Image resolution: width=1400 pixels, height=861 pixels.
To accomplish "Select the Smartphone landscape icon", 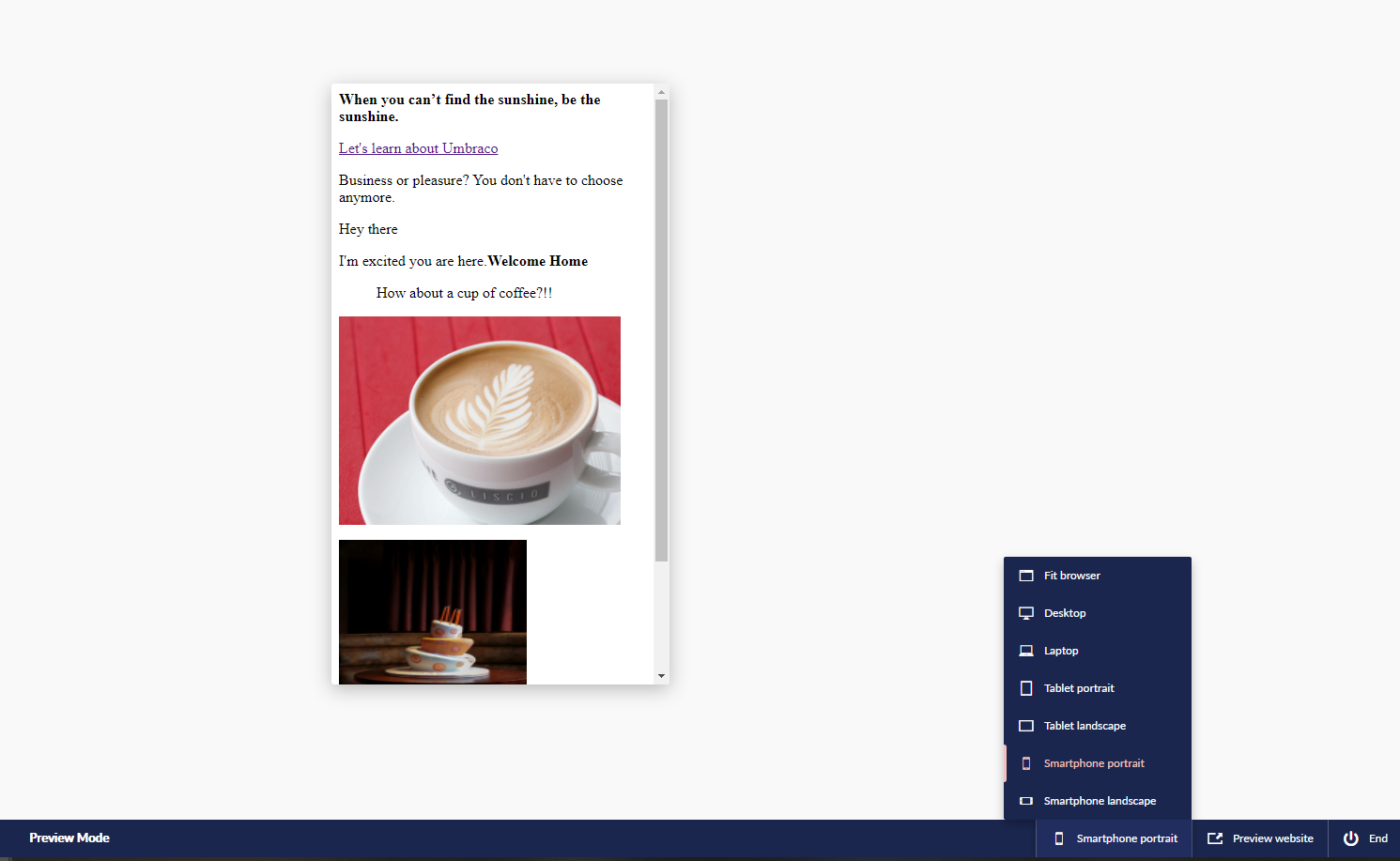I will (1025, 800).
